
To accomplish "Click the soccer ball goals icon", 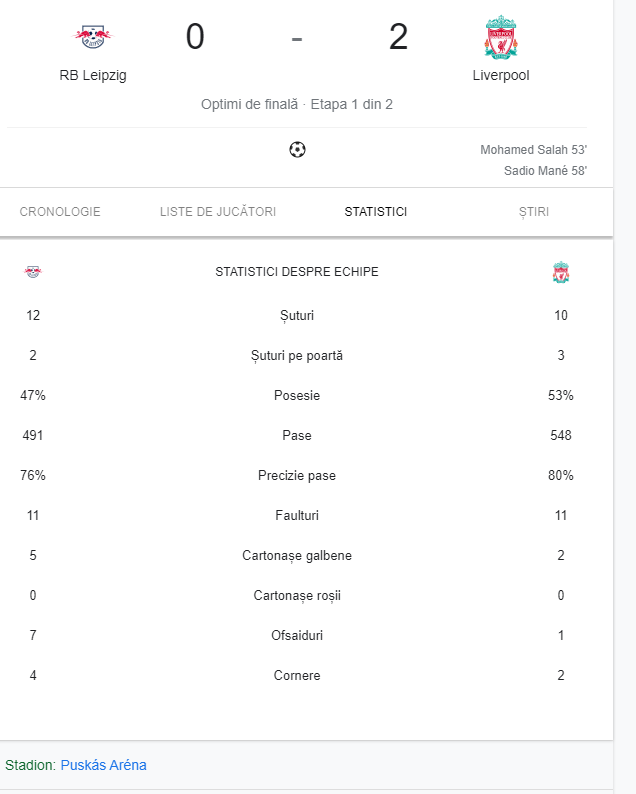I will (297, 150).
